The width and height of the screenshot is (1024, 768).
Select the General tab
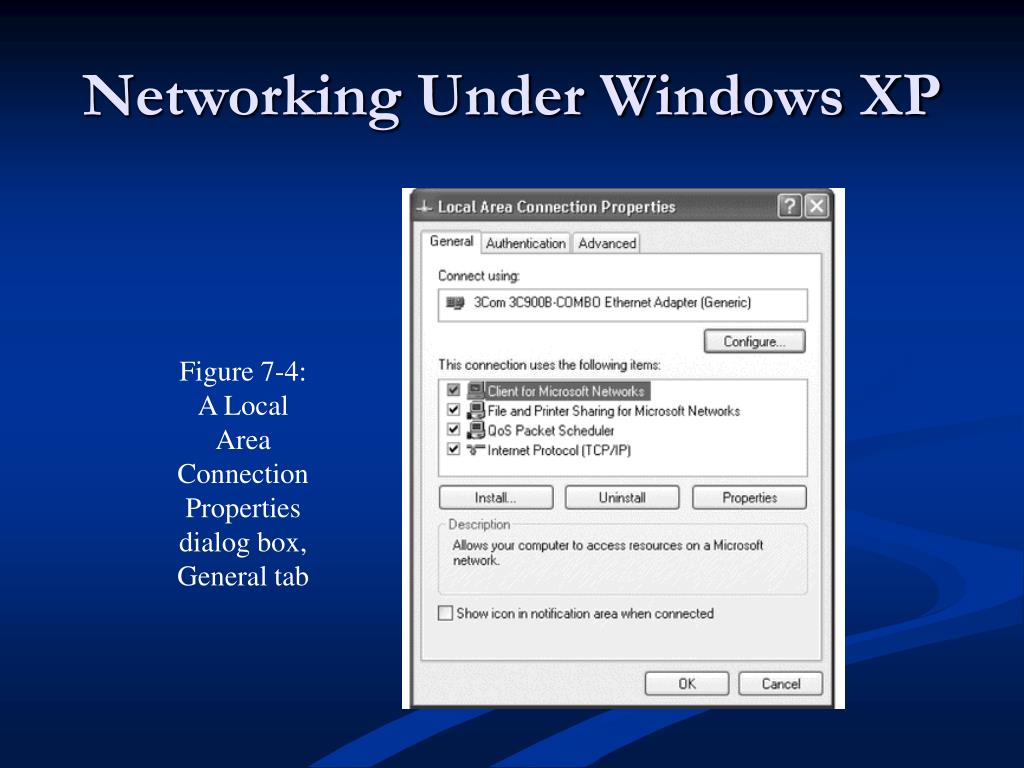point(451,242)
